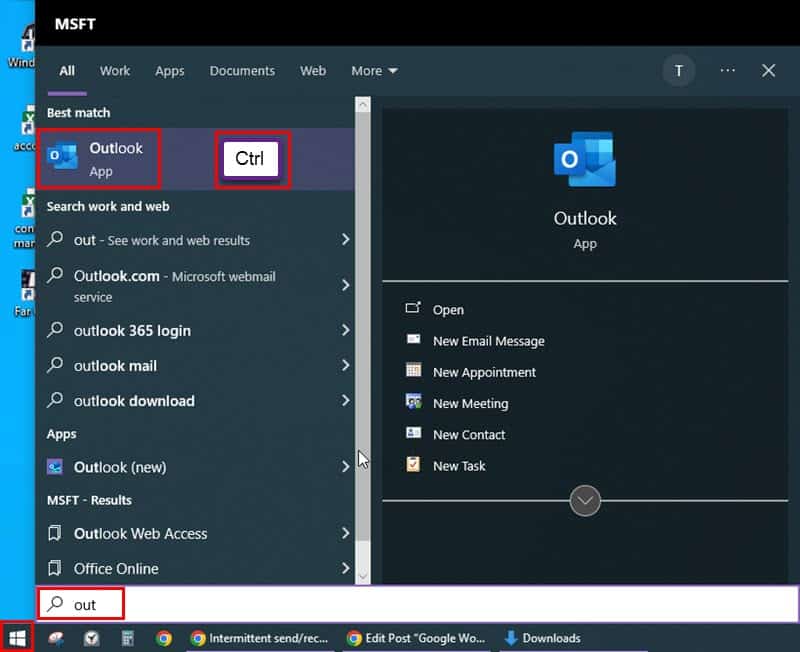This screenshot has width=800, height=652.
Task: Expand the outlook 365 login chevron
Action: pyautogui.click(x=345, y=330)
